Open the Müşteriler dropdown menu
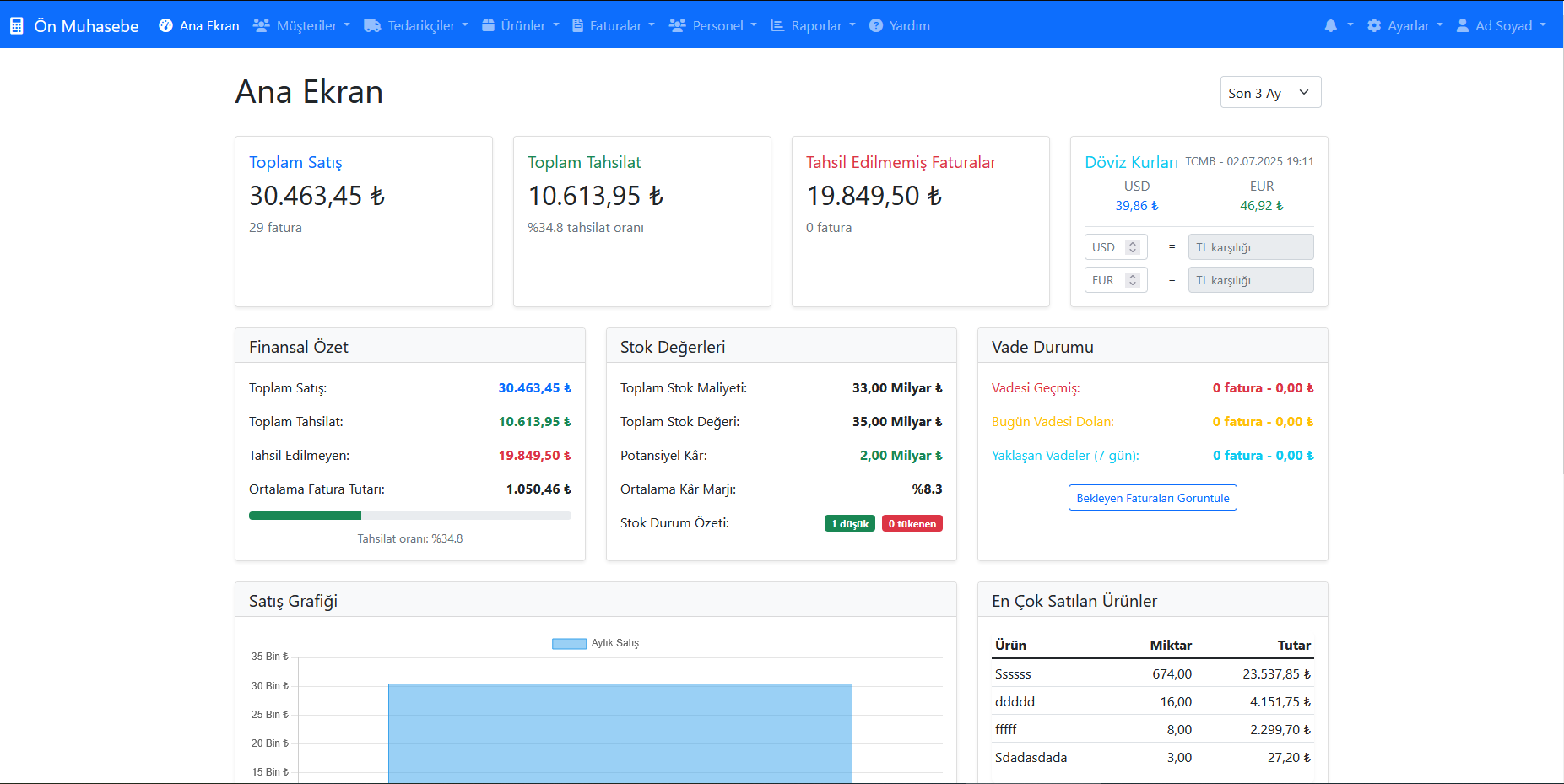This screenshot has height=784, width=1564. point(301,25)
